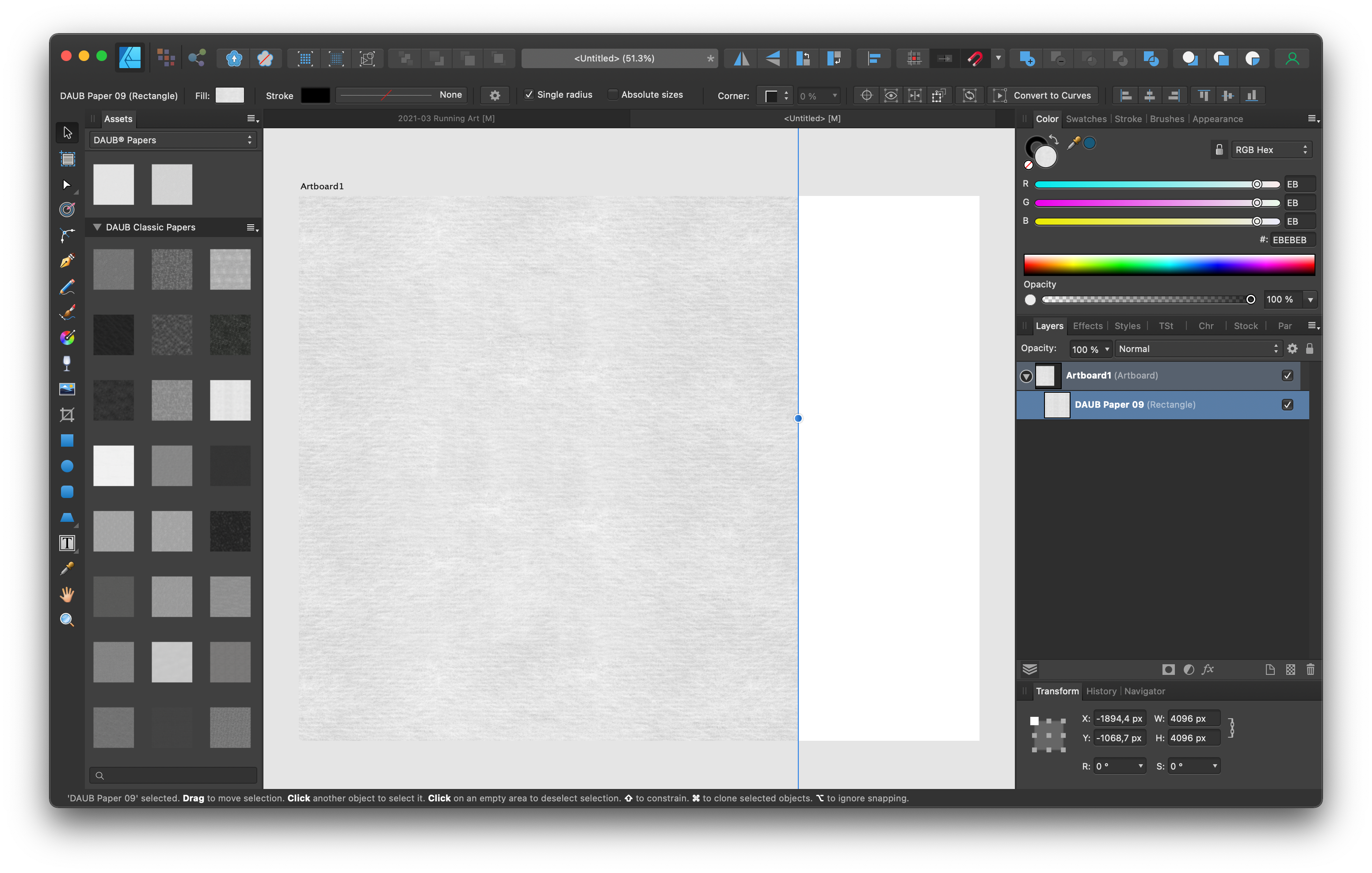The image size is (1372, 873).
Task: Select the Pen tool in the tools panel
Action: [67, 260]
